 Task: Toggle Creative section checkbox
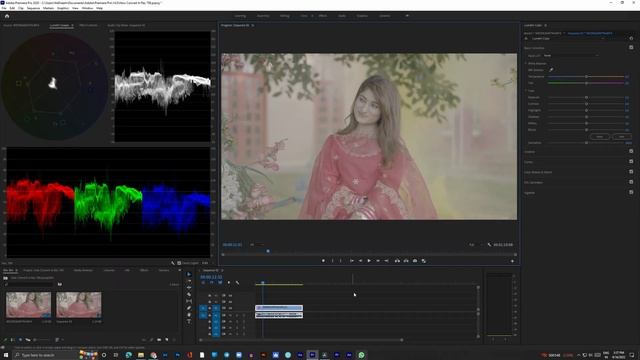point(631,151)
